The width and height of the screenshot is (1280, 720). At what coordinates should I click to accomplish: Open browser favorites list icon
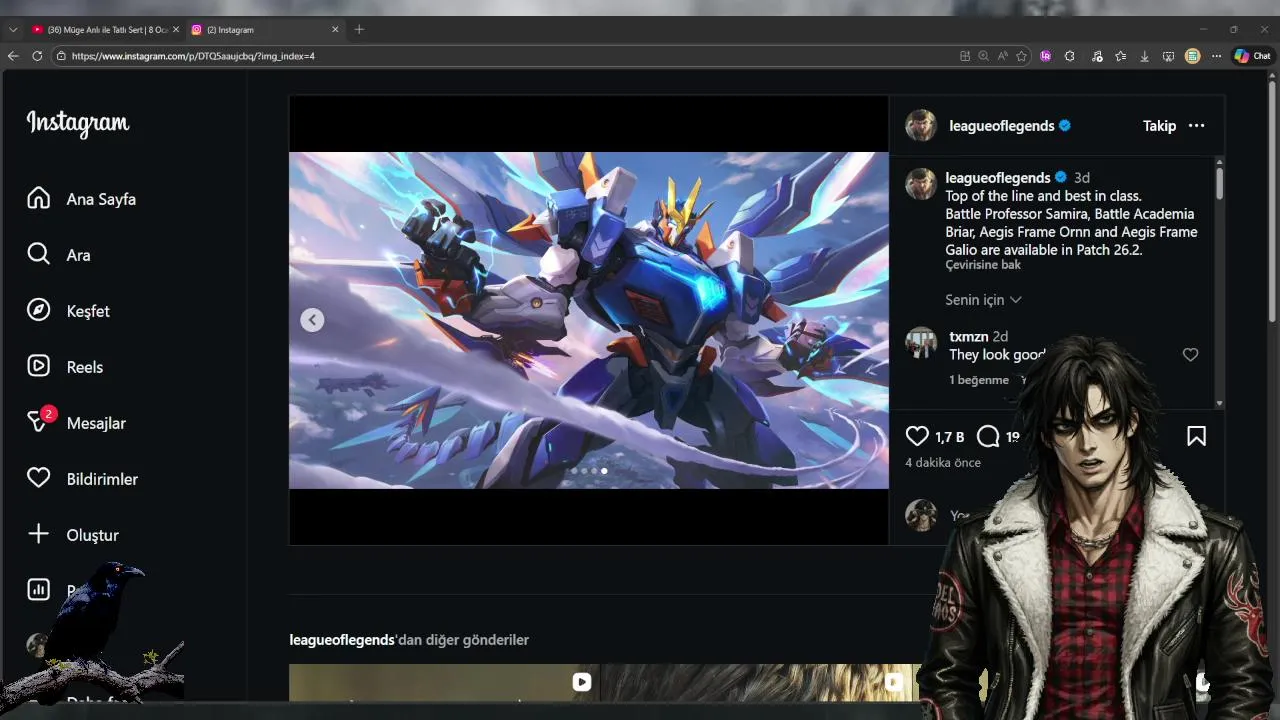coord(1120,56)
